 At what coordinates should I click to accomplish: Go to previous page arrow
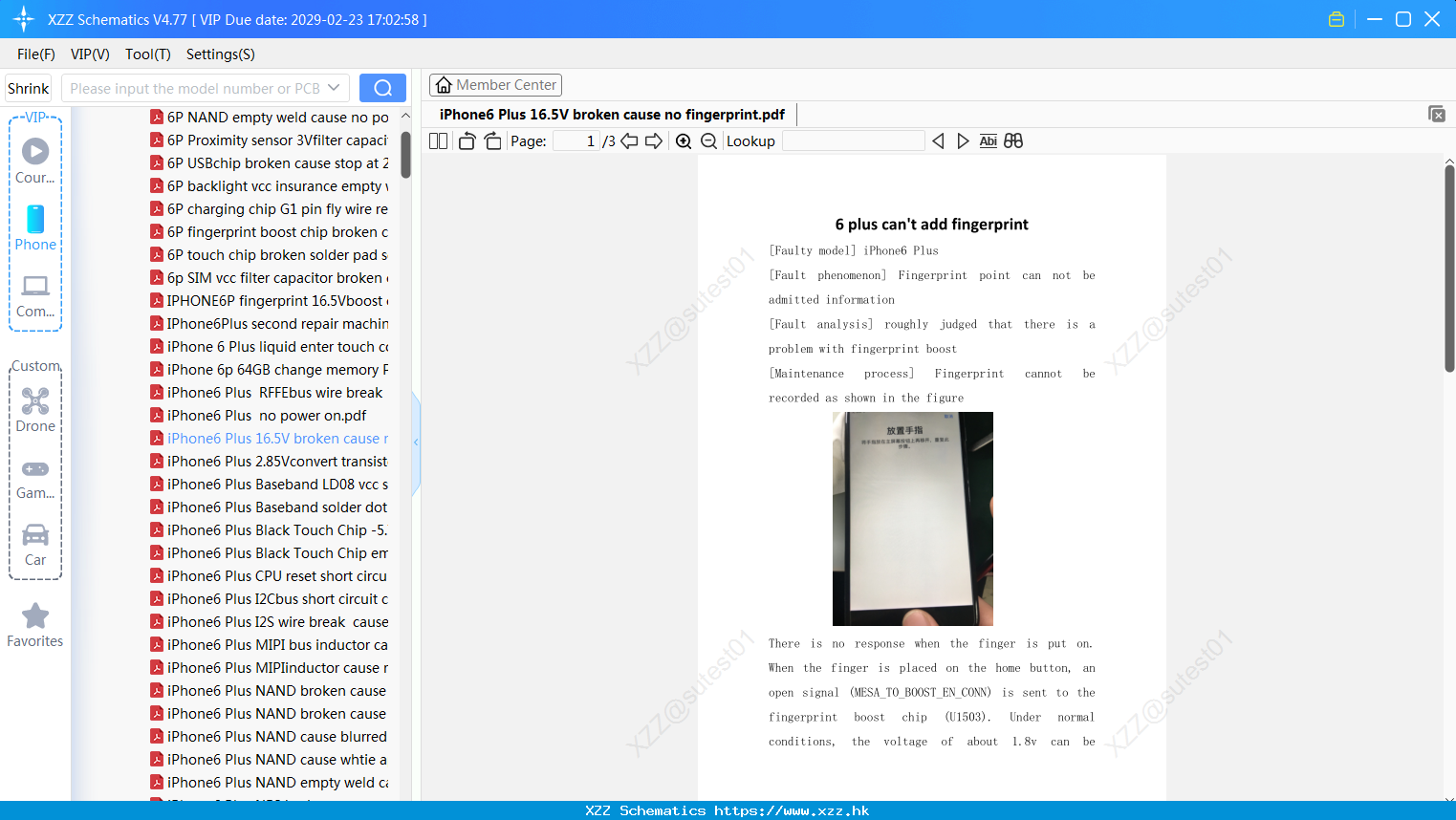tap(629, 141)
